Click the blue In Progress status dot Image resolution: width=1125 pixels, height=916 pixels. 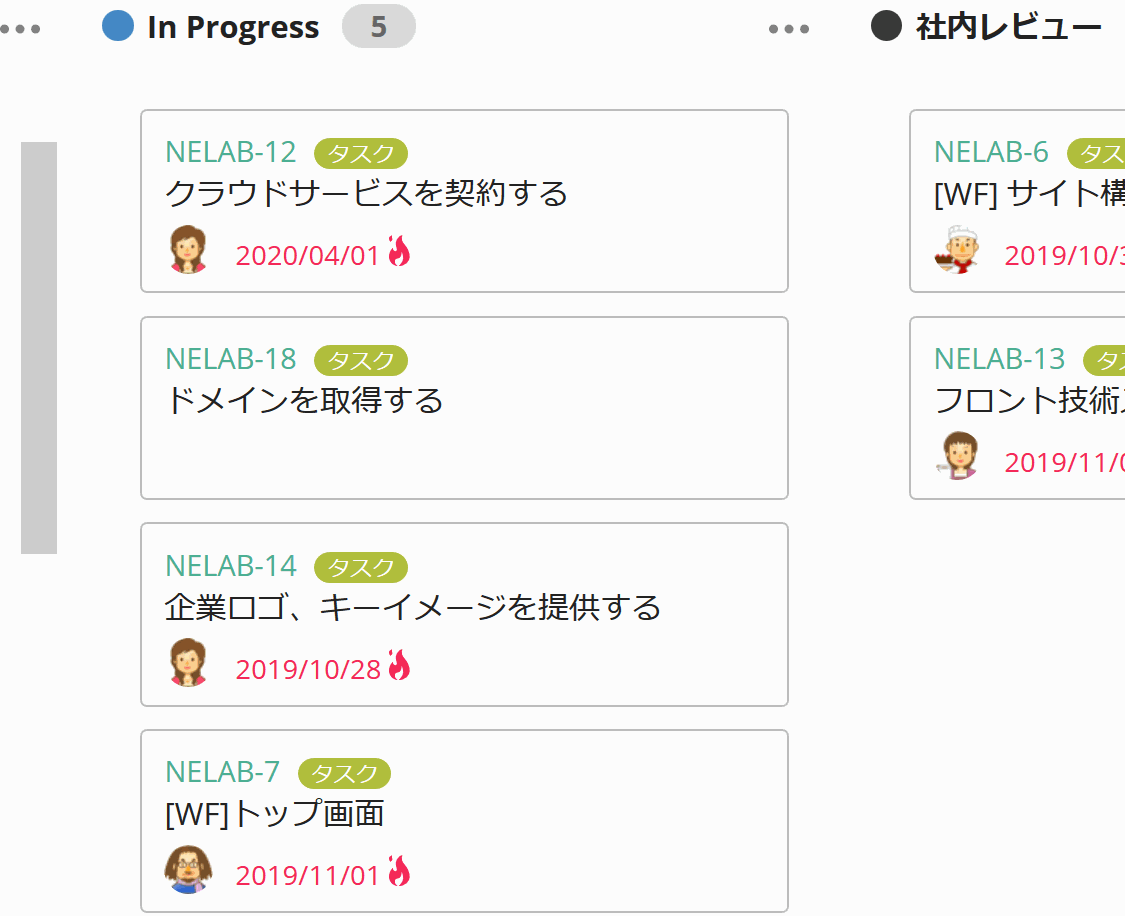click(118, 26)
